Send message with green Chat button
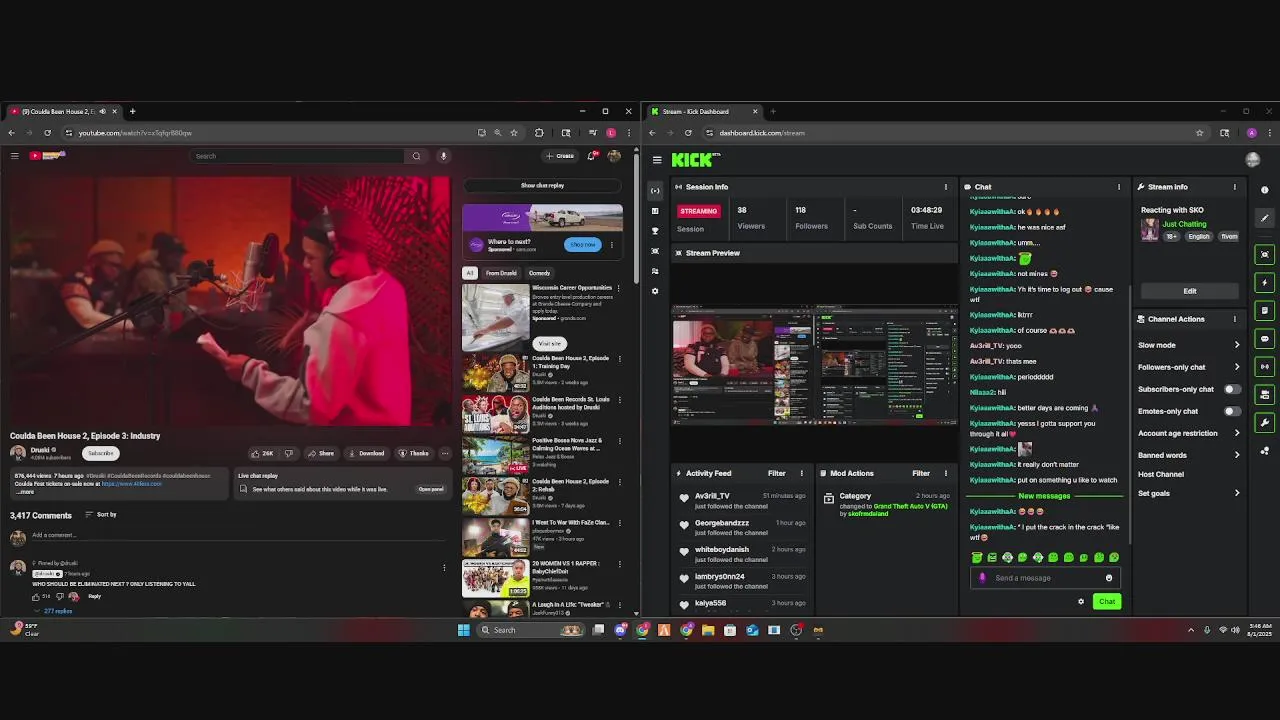This screenshot has width=1280, height=720. click(1106, 602)
